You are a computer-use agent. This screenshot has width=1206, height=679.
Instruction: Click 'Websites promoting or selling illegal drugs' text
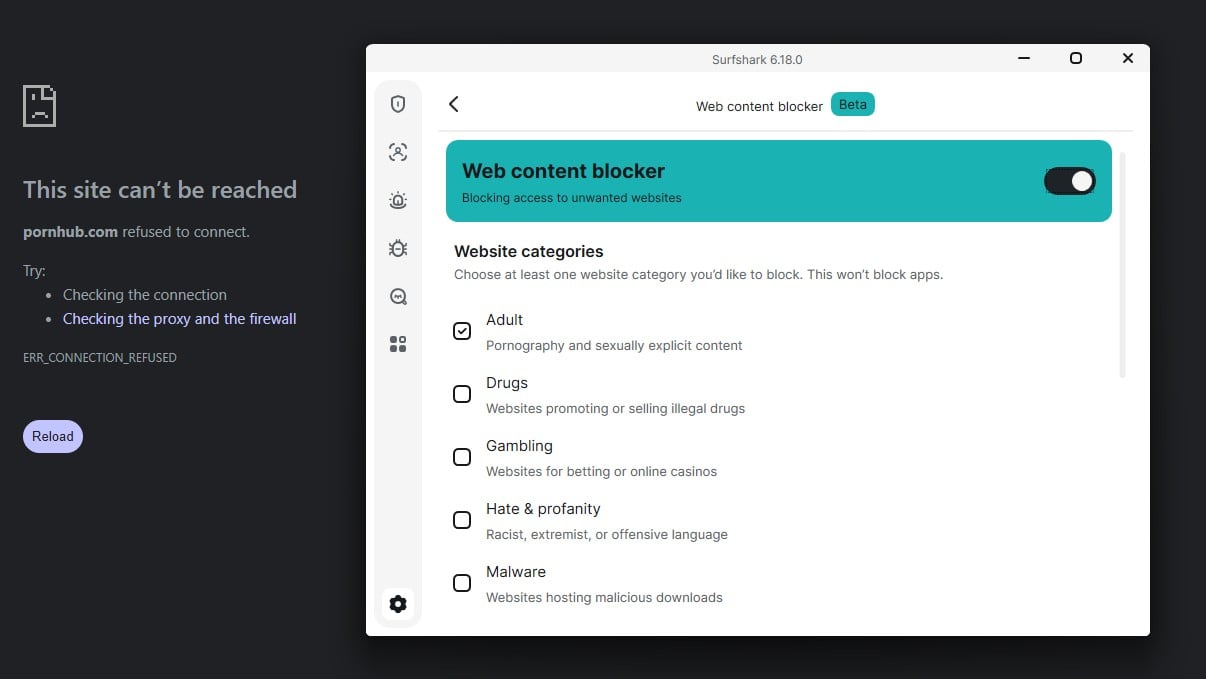615,409
